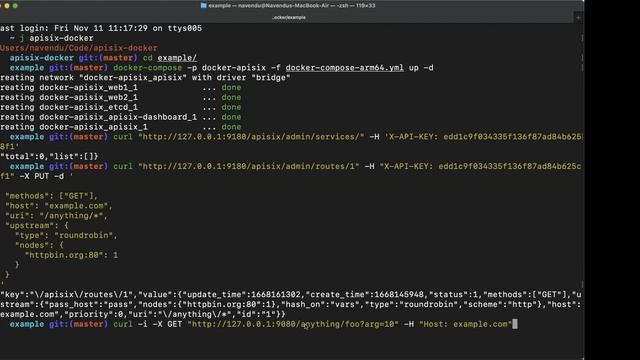640x360 pixels.
Task: Click the underlined docker-compose-arm64.yml filename
Action: tap(344, 68)
